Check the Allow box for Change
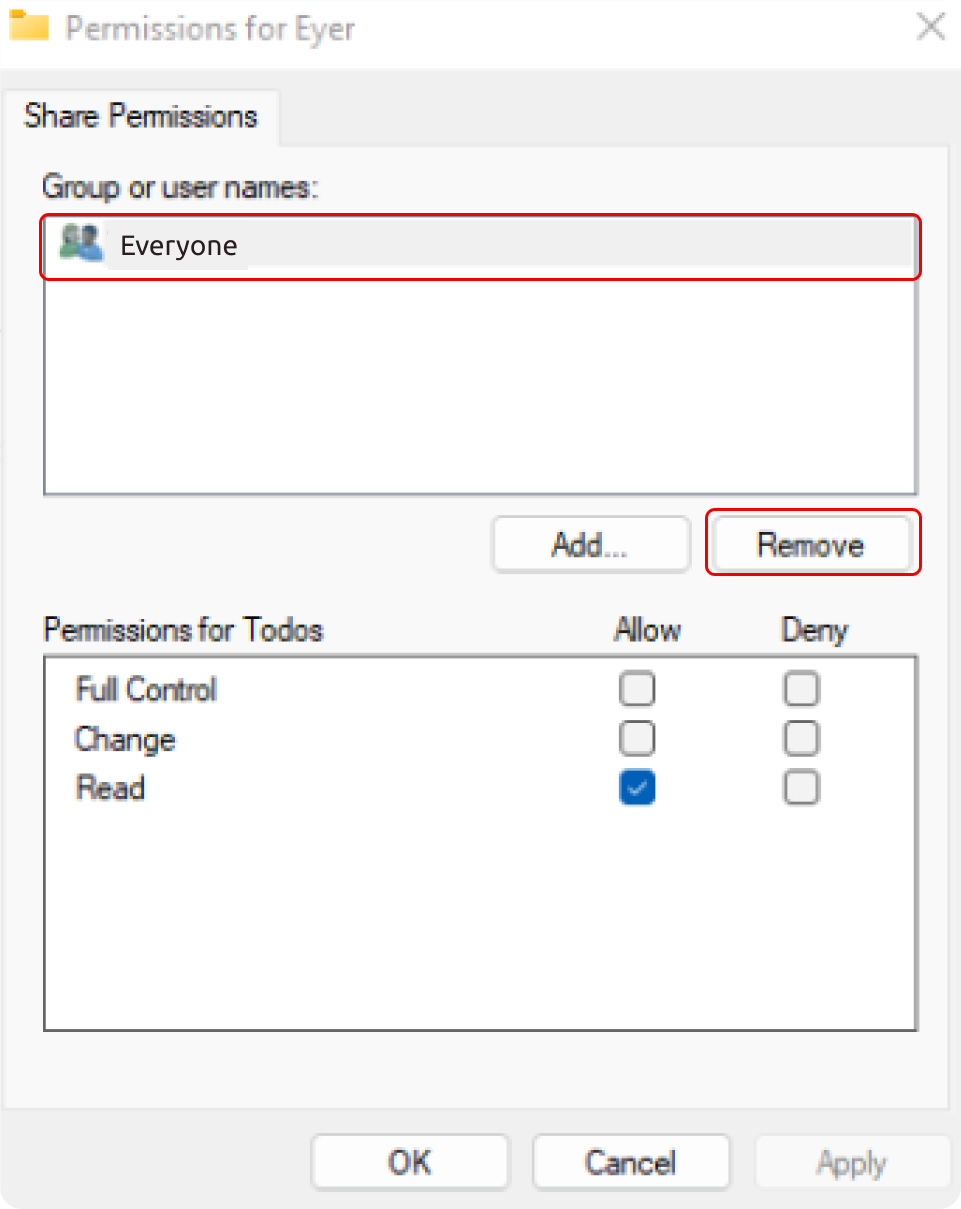 (637, 739)
